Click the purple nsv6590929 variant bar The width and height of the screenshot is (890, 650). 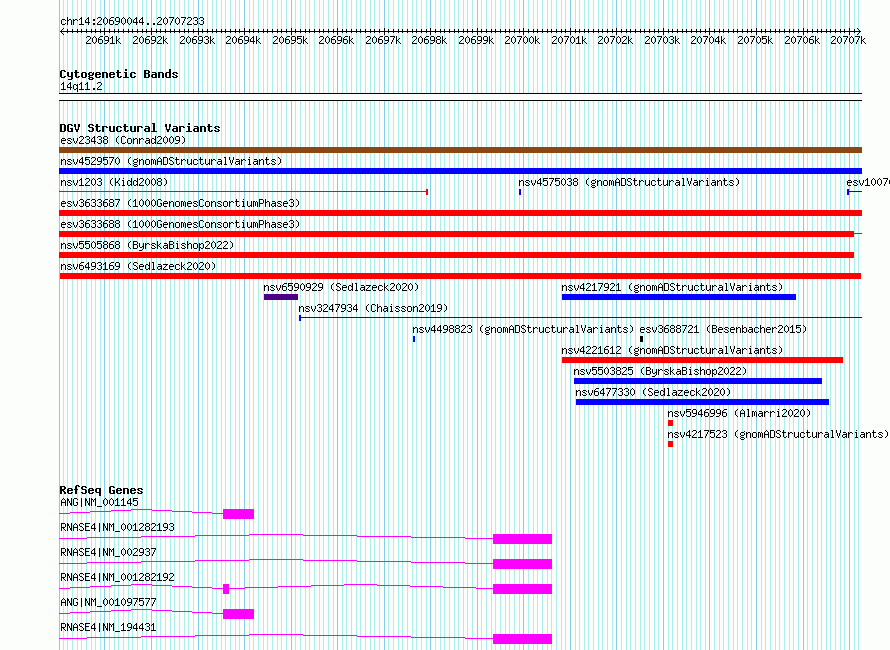click(x=280, y=297)
